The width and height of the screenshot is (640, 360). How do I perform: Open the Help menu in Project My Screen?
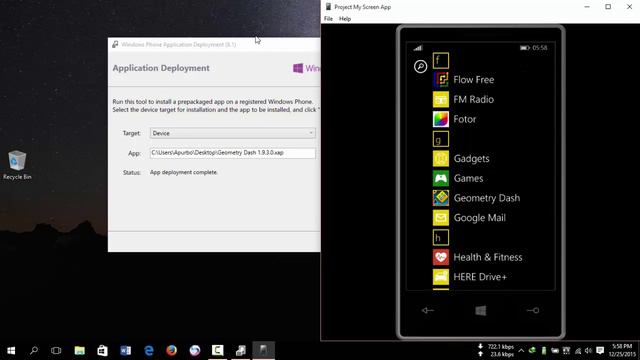345,19
